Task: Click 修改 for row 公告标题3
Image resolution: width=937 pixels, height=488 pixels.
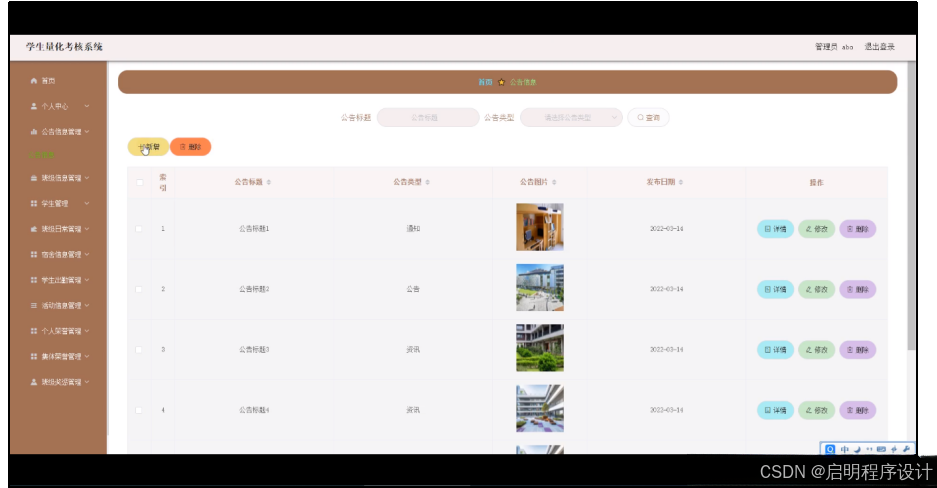Action: pos(817,349)
